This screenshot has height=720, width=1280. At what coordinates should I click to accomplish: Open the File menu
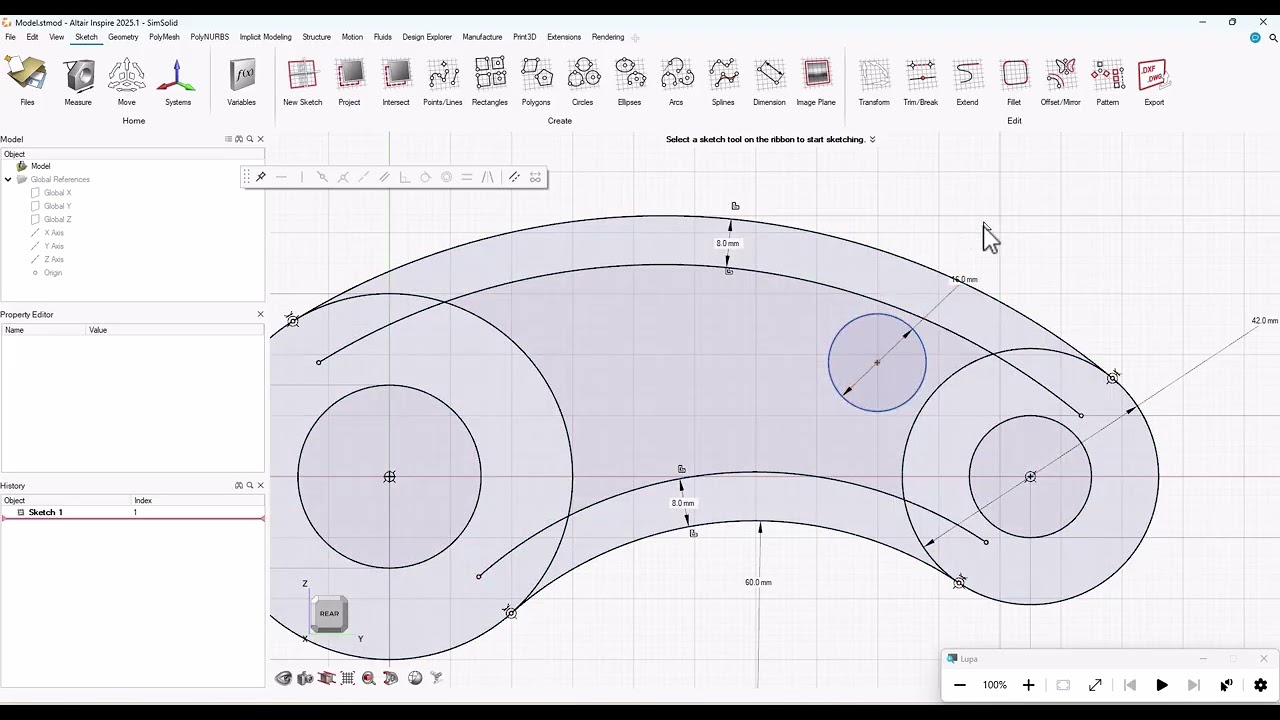[x=11, y=37]
